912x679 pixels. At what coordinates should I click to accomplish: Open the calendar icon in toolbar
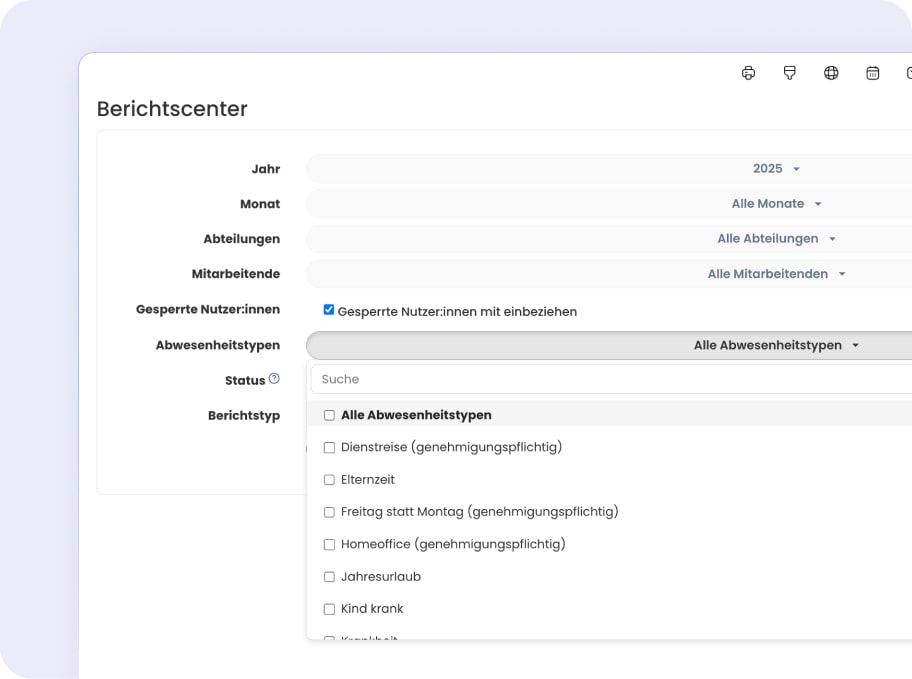pos(873,73)
